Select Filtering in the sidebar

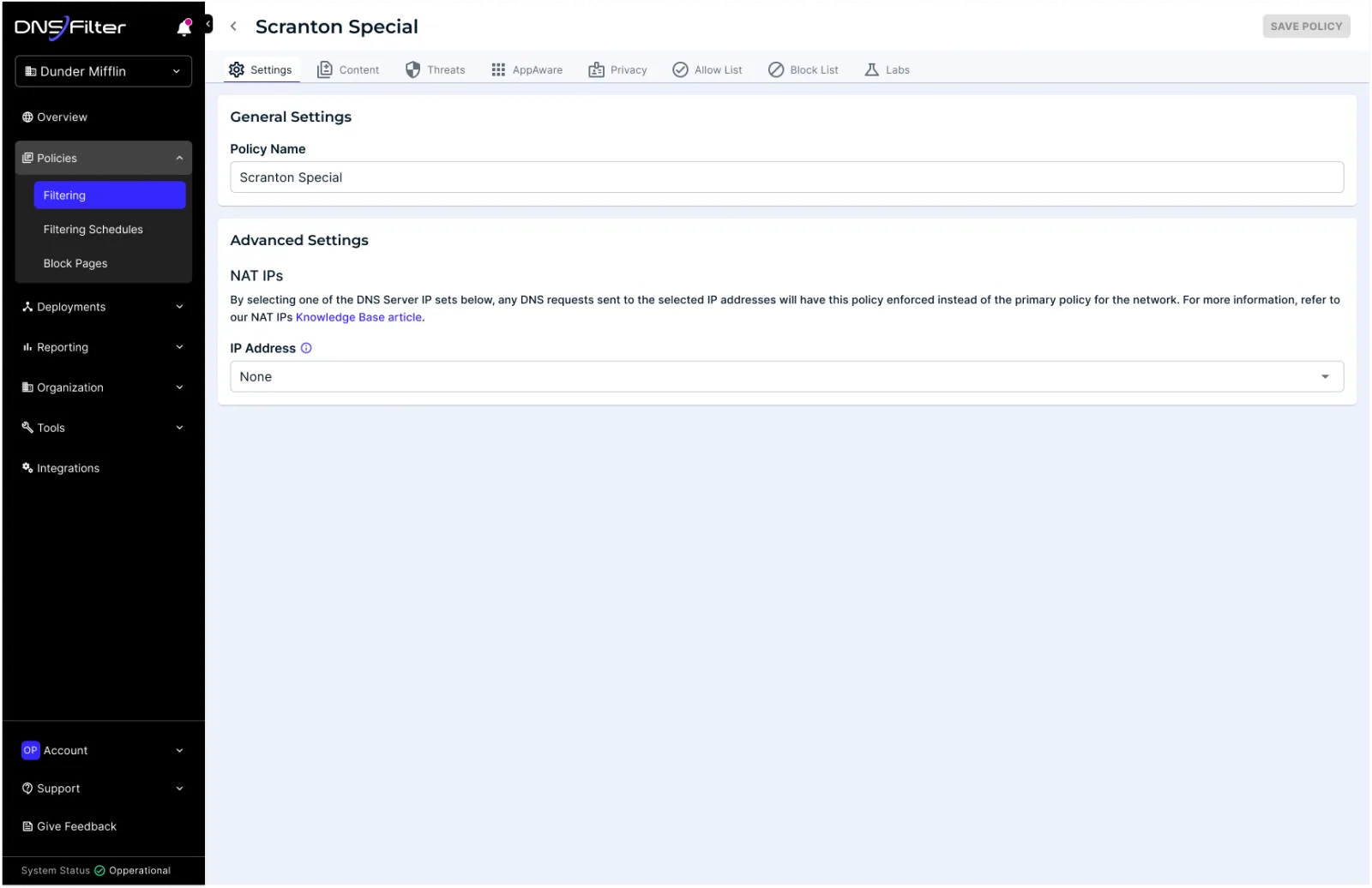tap(110, 195)
